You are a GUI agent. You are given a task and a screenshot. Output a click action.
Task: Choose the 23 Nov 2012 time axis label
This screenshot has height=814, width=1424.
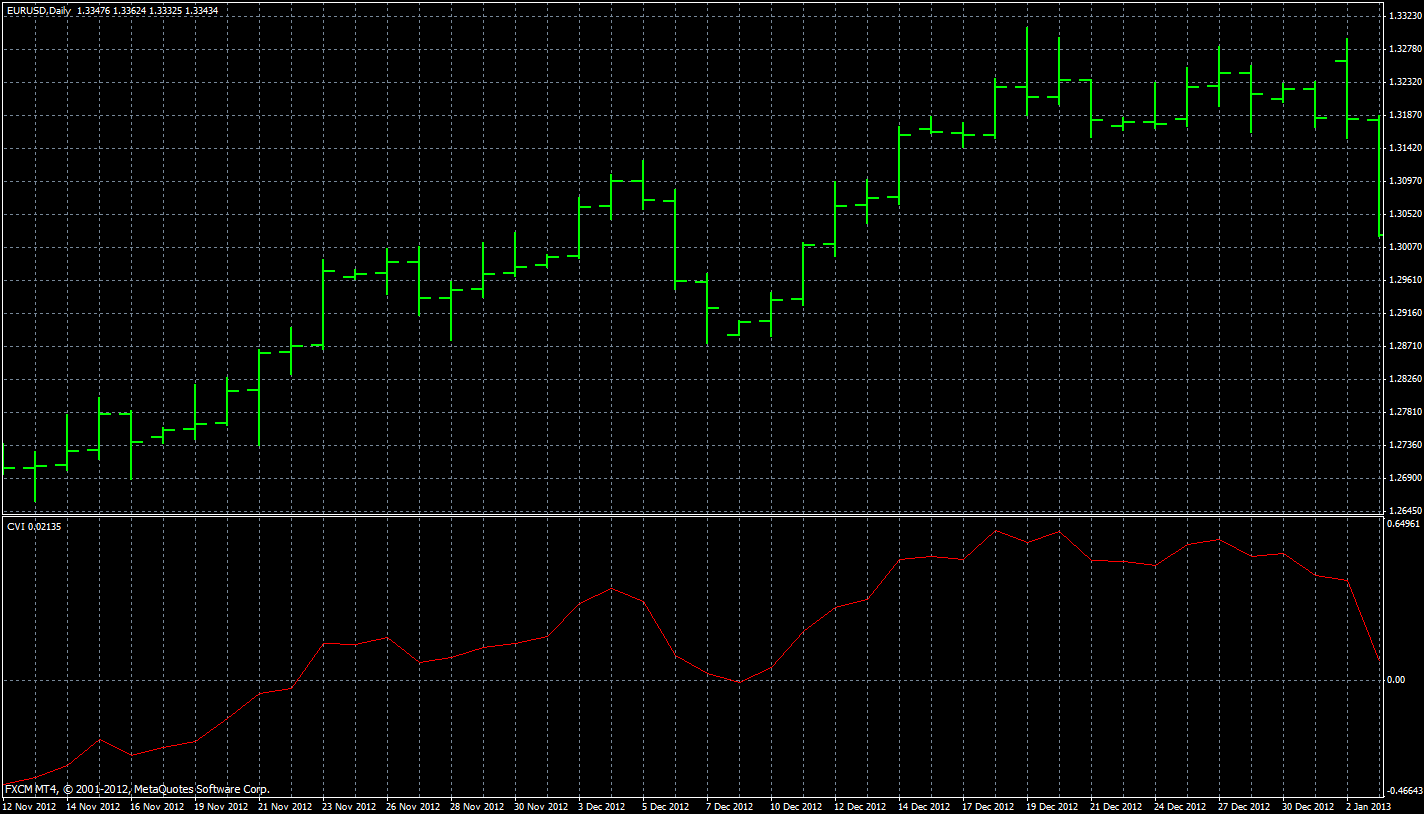[349, 806]
